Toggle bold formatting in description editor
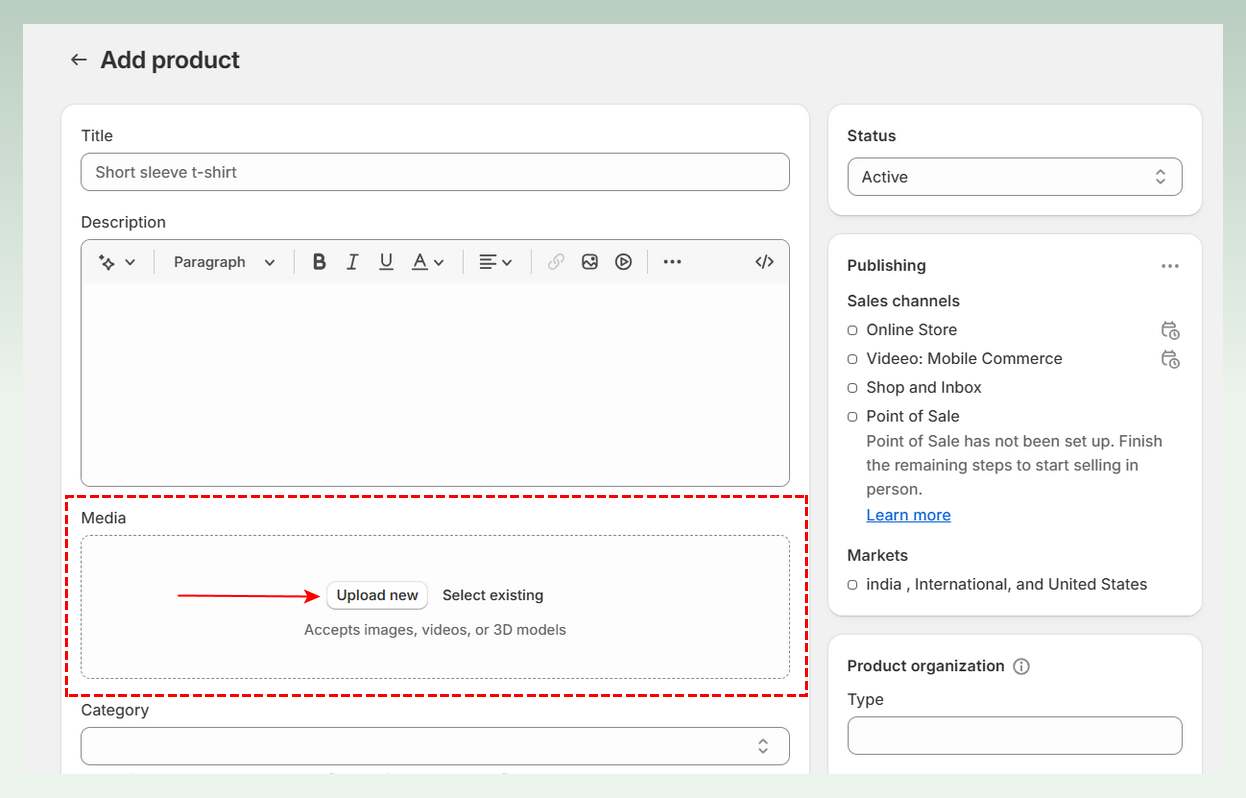Screen dimensions: 1246x798 tap(318, 261)
